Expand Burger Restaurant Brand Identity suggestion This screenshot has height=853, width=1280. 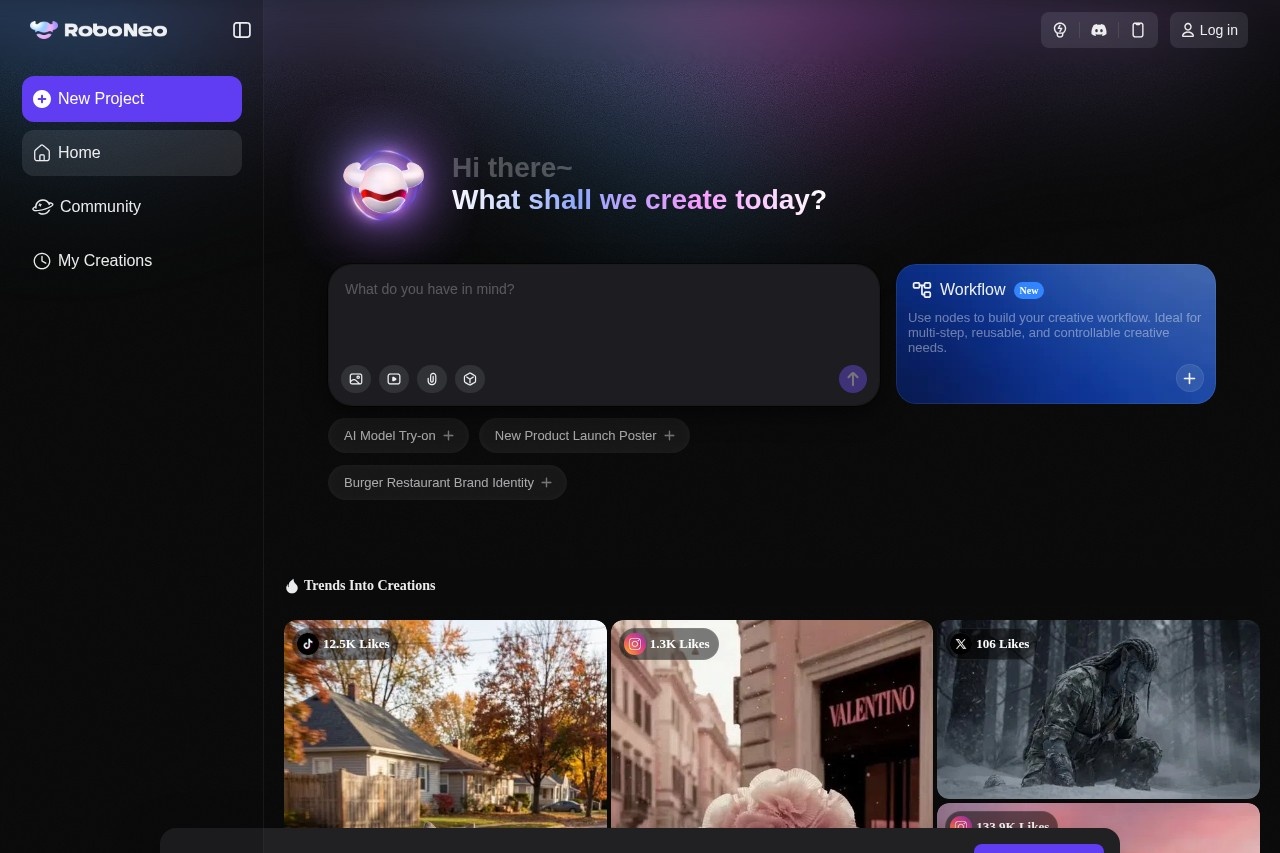[447, 483]
